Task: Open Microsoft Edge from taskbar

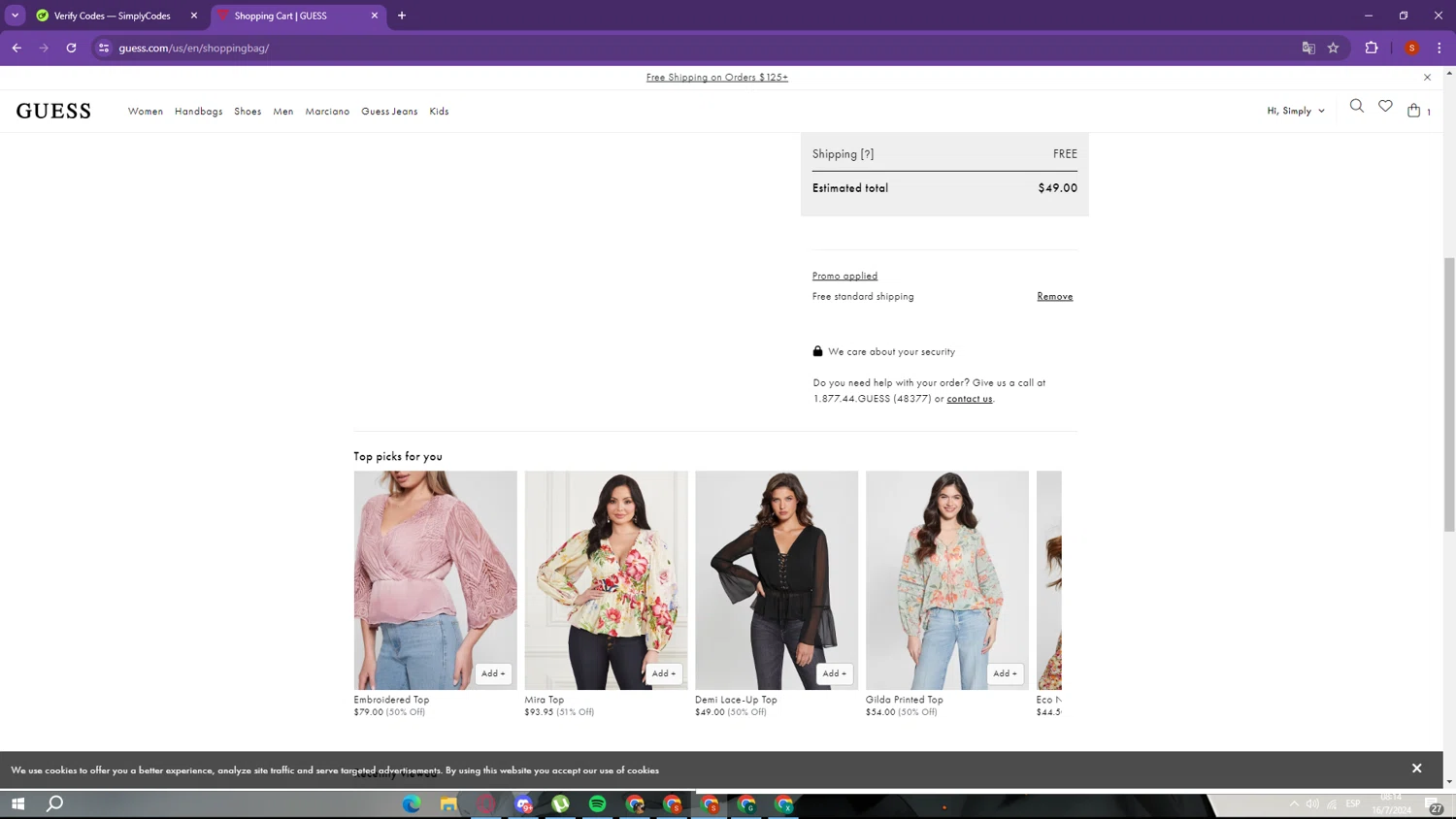Action: coord(412,803)
